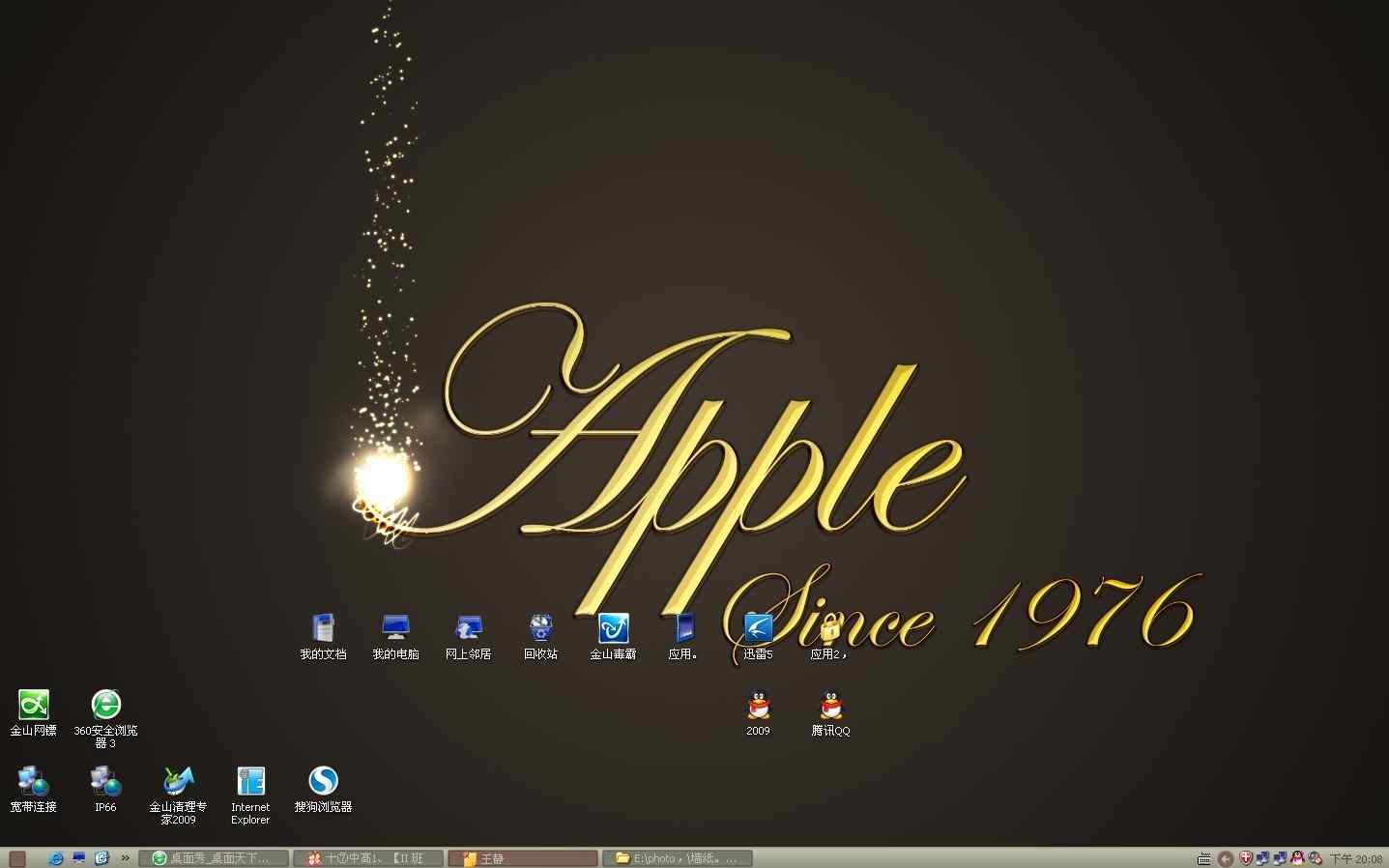Viewport: 1389px width, 868px height.
Task: Open the 宽带连接 desktop icon
Action: (34, 789)
